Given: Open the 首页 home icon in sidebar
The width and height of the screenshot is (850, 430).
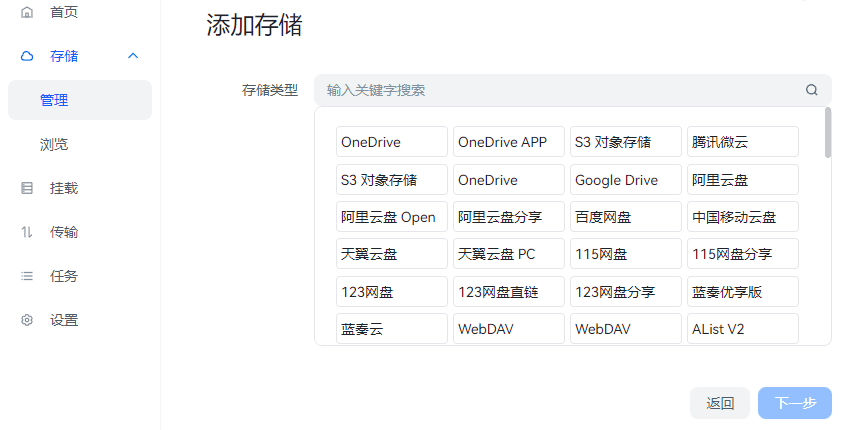Looking at the screenshot, I should 27,12.
